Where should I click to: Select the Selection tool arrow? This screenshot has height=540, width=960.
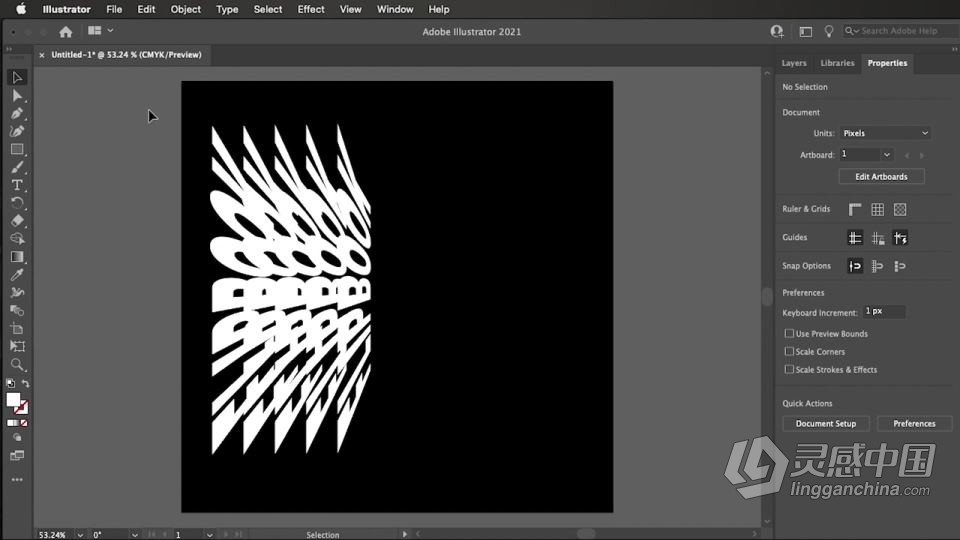(x=17, y=78)
